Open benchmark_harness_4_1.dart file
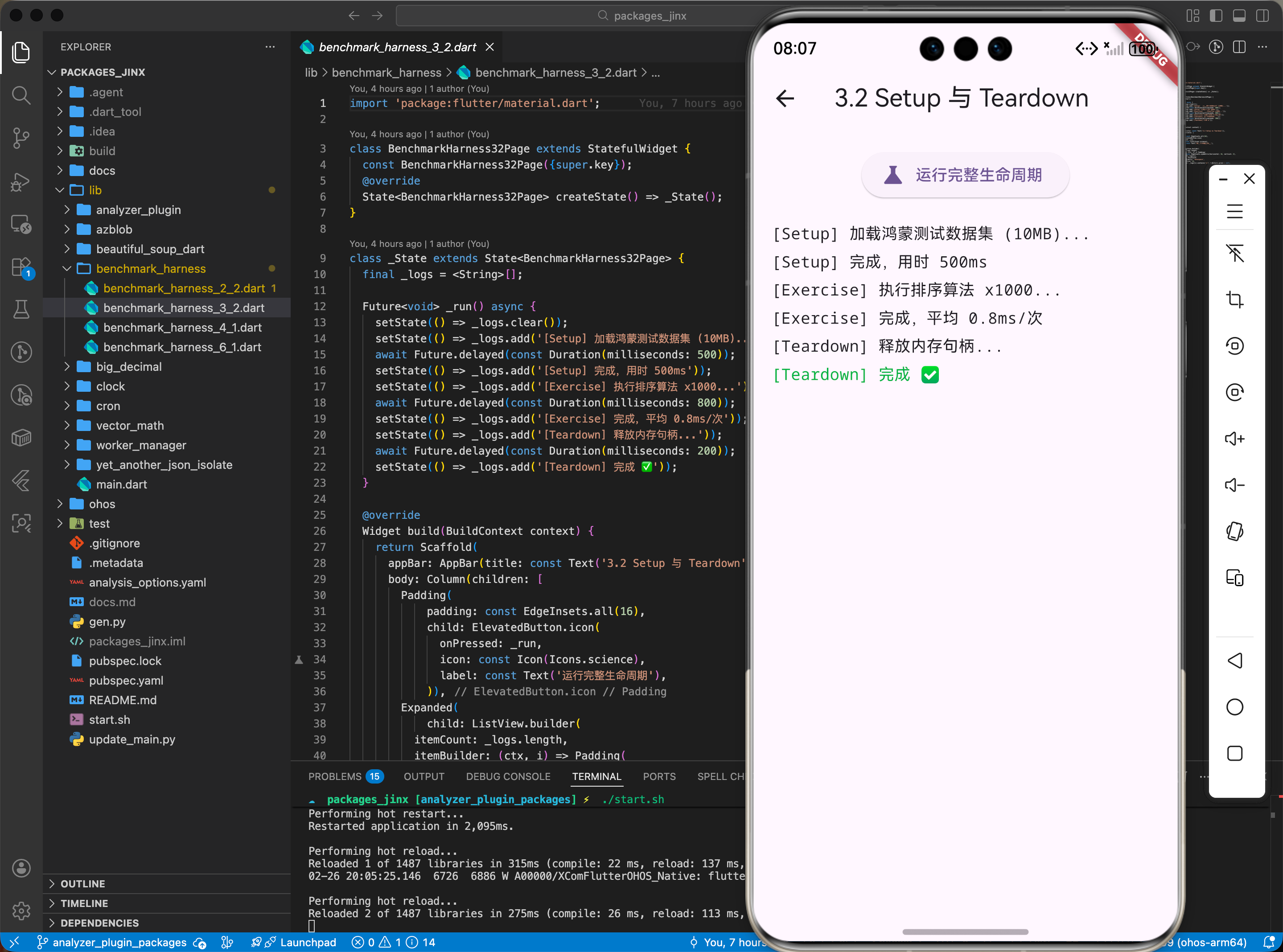This screenshot has width=1283, height=952. (x=182, y=327)
